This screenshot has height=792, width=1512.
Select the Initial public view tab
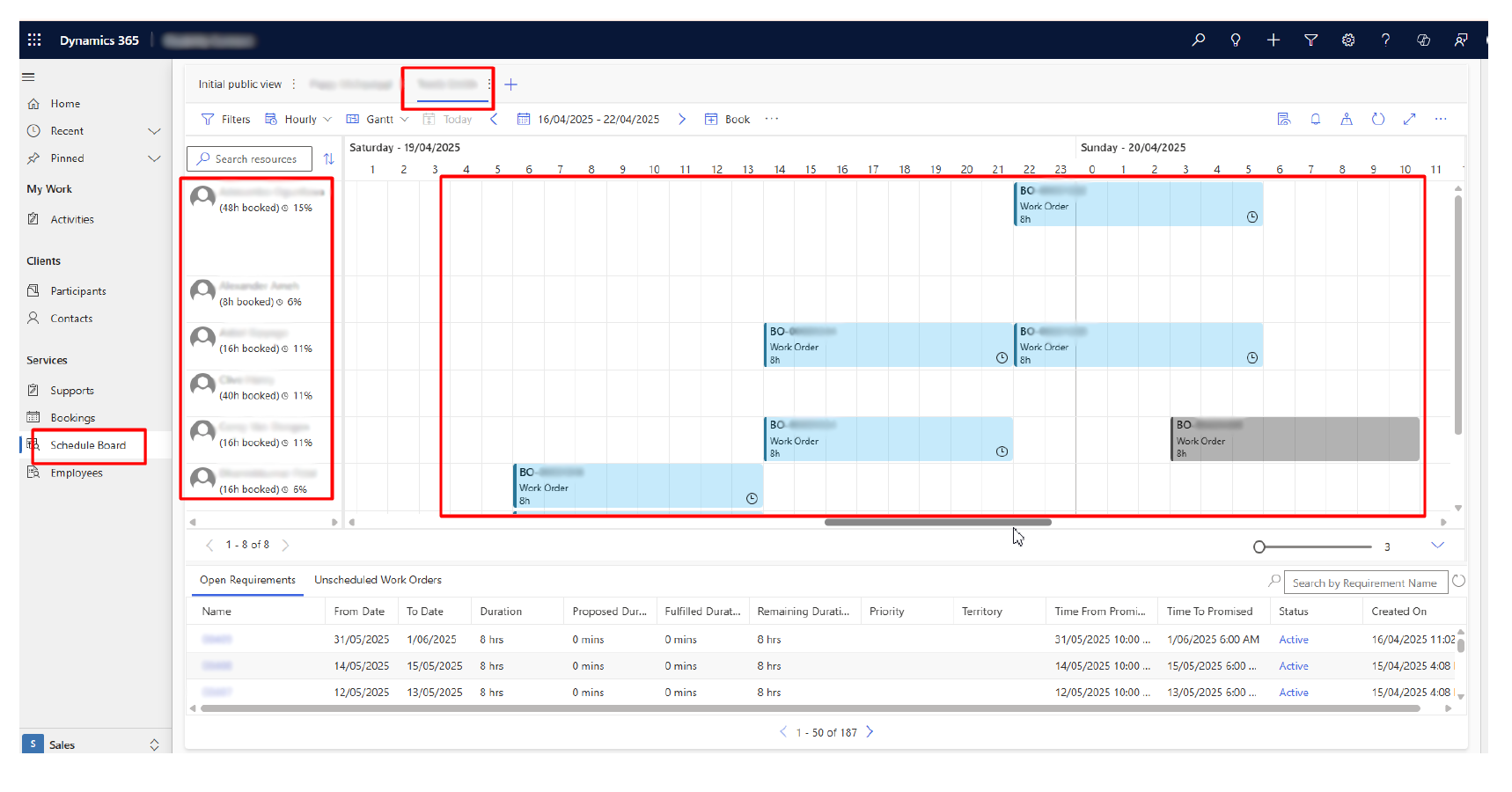point(239,84)
